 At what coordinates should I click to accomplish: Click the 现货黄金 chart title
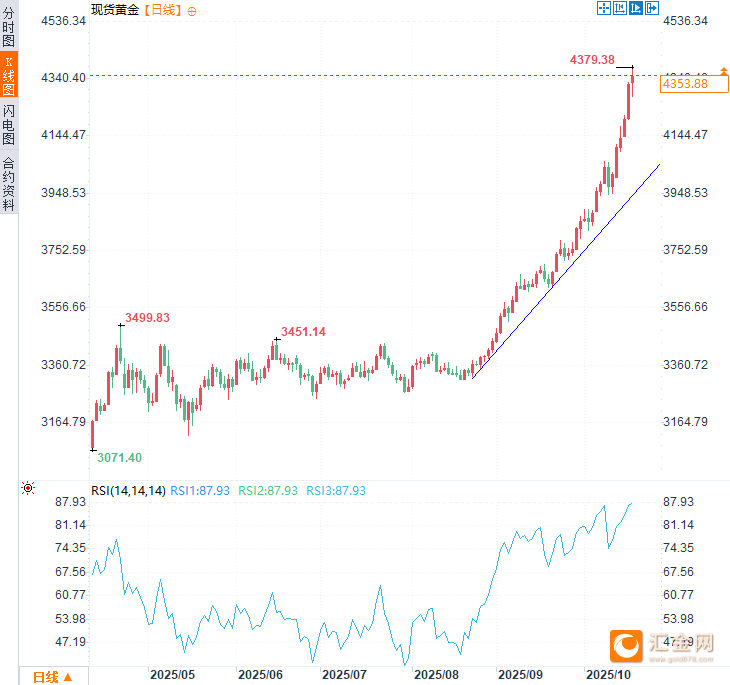pos(117,10)
